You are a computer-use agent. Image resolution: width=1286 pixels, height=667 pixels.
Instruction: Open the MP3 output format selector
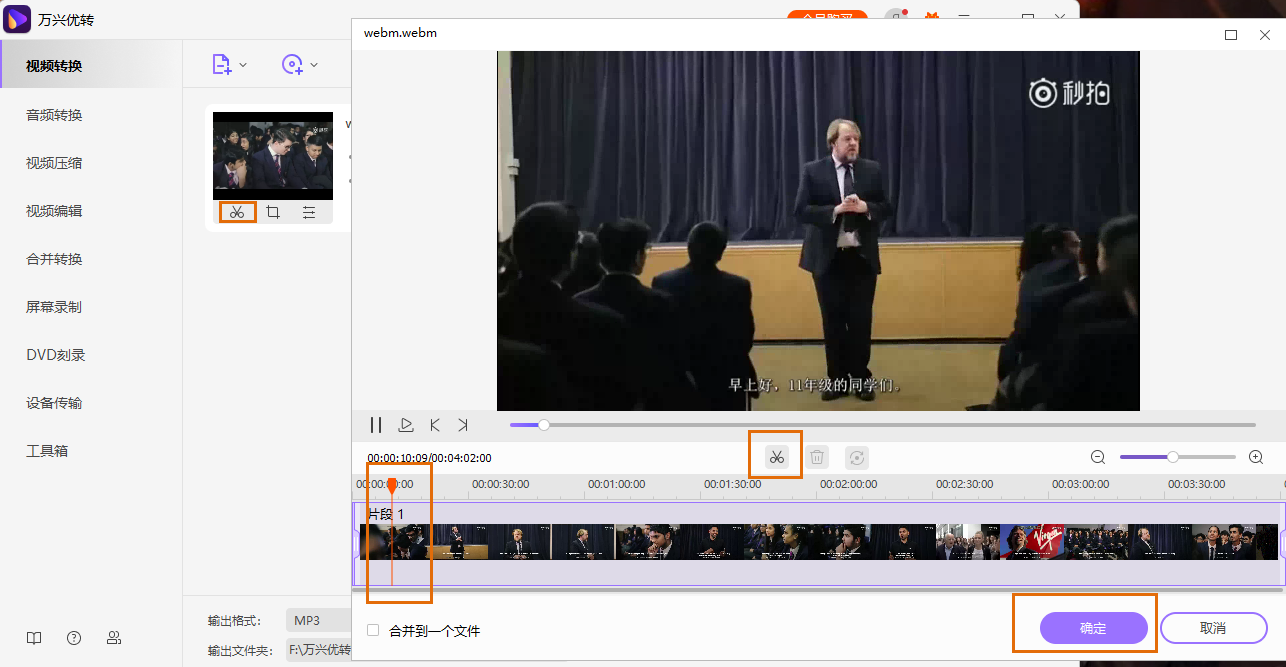click(x=318, y=620)
